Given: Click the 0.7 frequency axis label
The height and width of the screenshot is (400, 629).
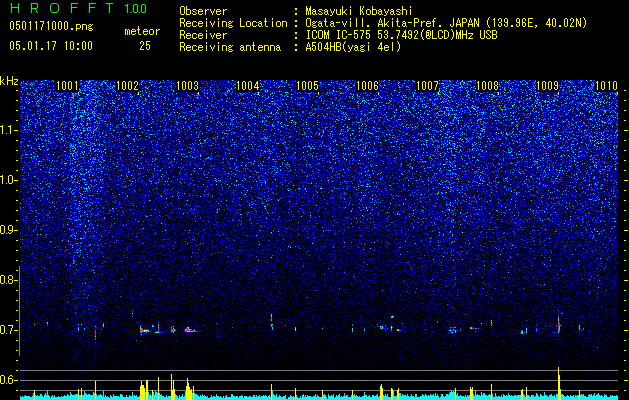Looking at the screenshot, I should click(8, 330).
